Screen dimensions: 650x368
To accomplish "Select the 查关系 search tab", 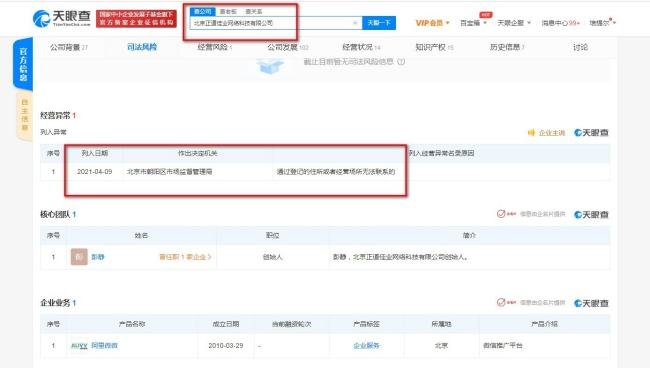I will (x=254, y=12).
